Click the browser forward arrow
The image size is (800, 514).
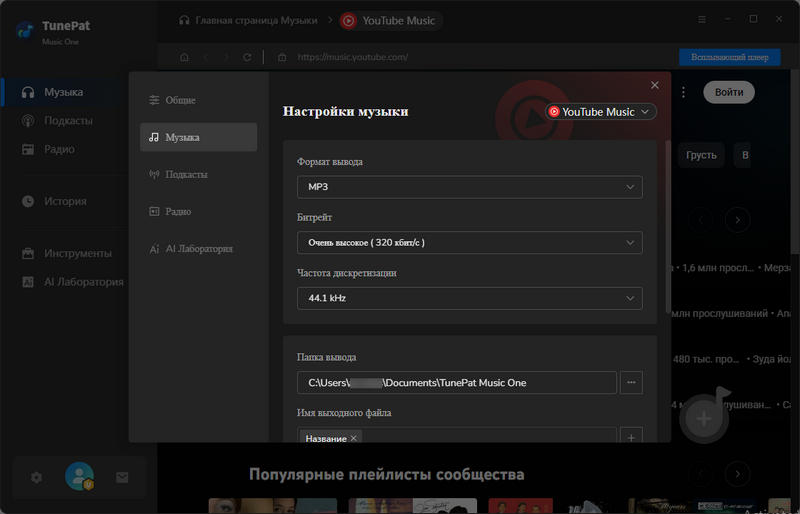pyautogui.click(x=226, y=57)
